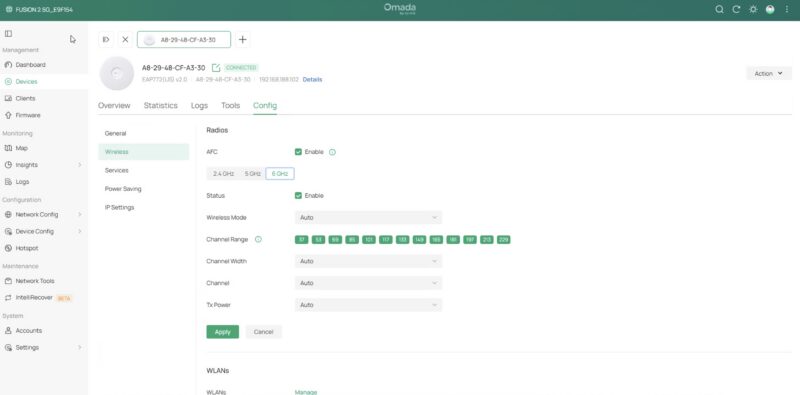Image resolution: width=800 pixels, height=395 pixels.
Task: Select the 5 GHz radio band tab
Action: 253,174
